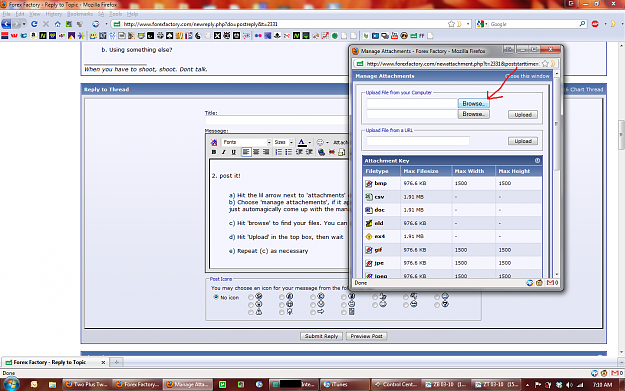Image resolution: width=625 pixels, height=391 pixels.
Task: Open Firefox from the taskbar Two Plus Two button
Action: tap(86, 384)
